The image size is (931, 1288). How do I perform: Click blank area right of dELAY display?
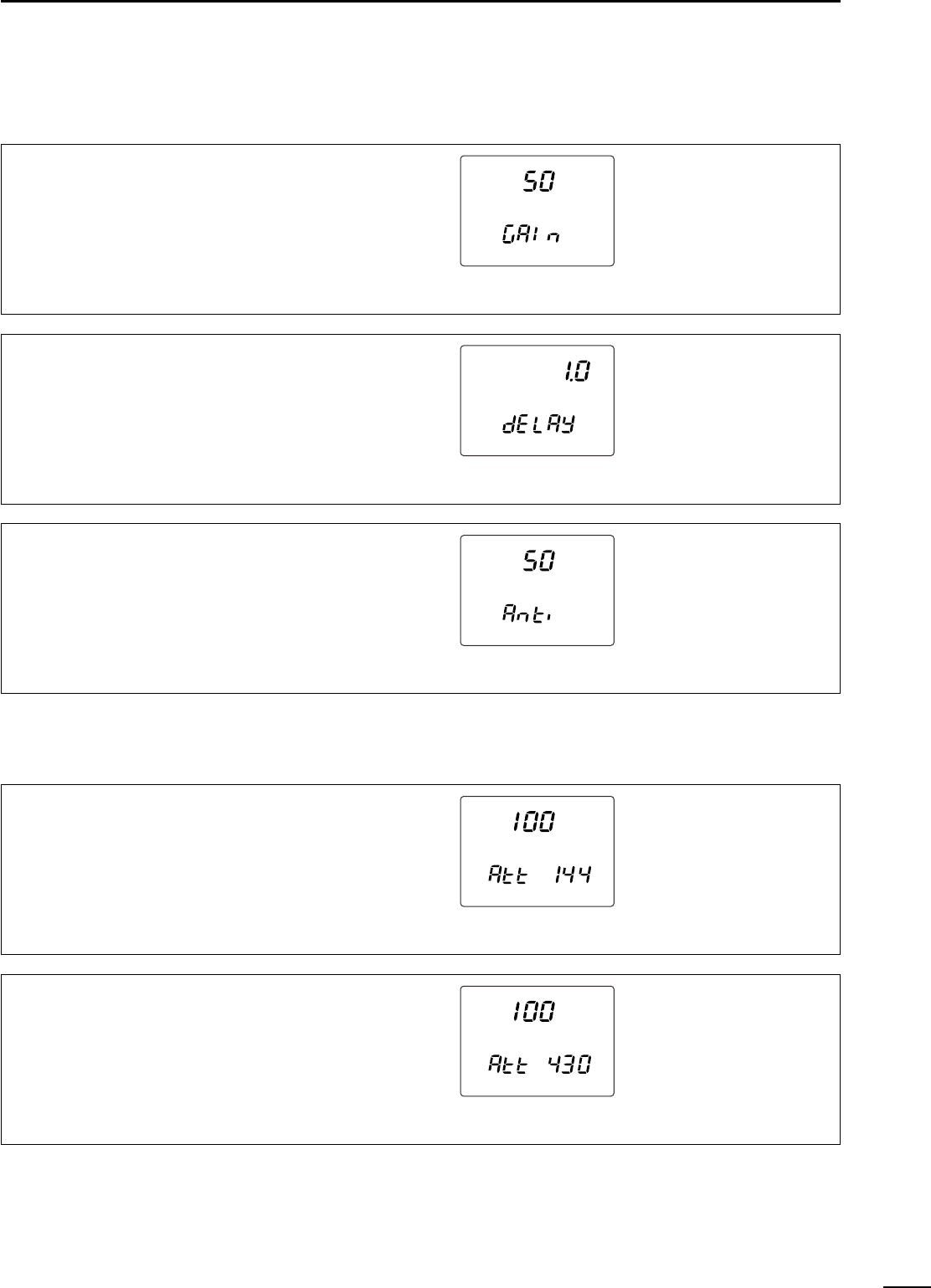click(x=727, y=419)
